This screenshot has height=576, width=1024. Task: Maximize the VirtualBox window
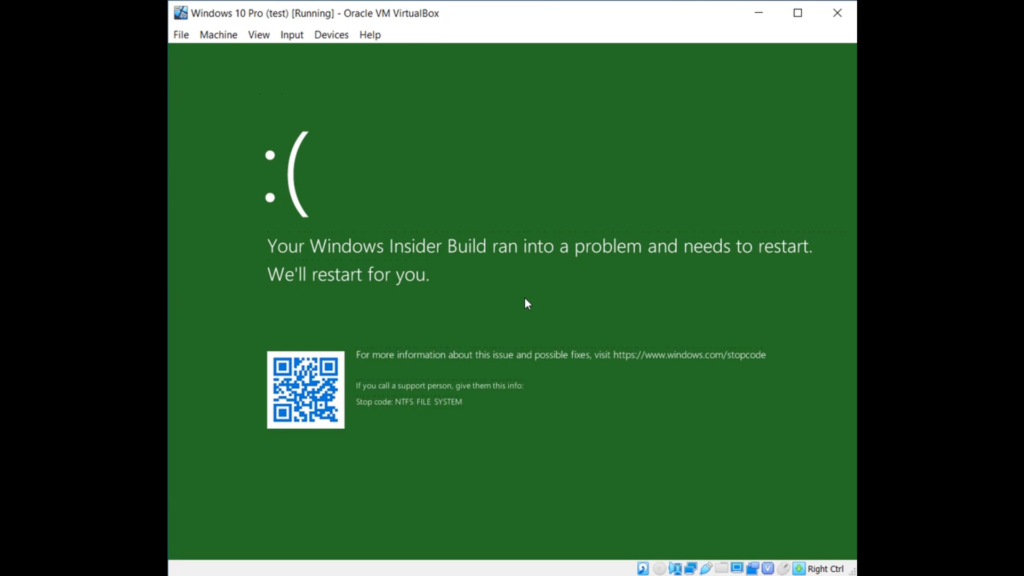pos(797,12)
